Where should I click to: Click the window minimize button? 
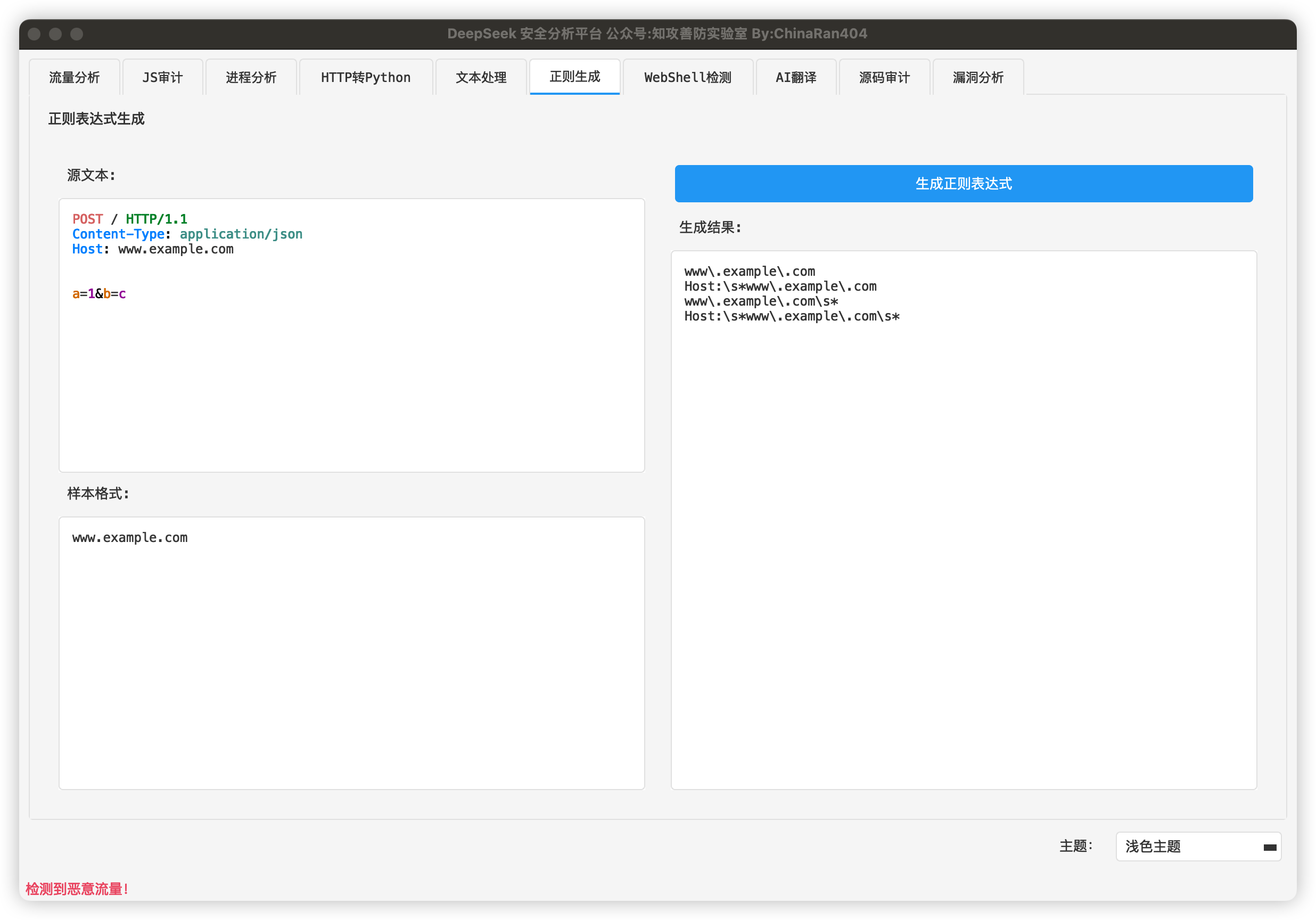coord(55,34)
